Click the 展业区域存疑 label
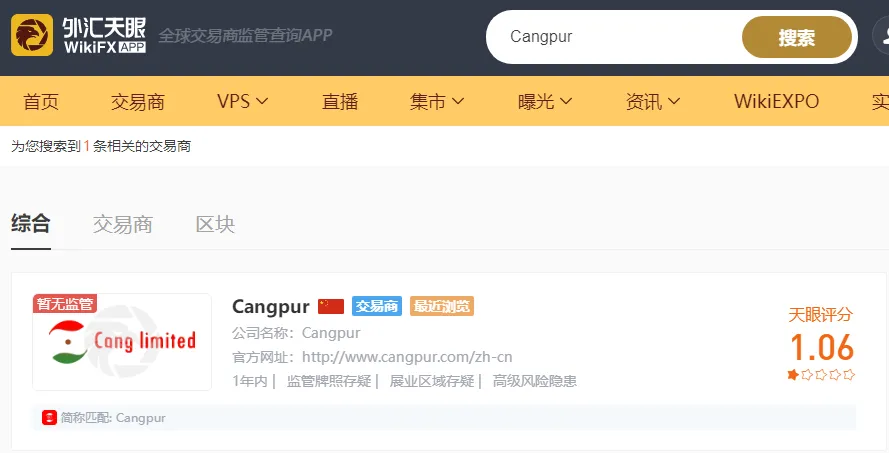Image resolution: width=889 pixels, height=453 pixels. 432,381
